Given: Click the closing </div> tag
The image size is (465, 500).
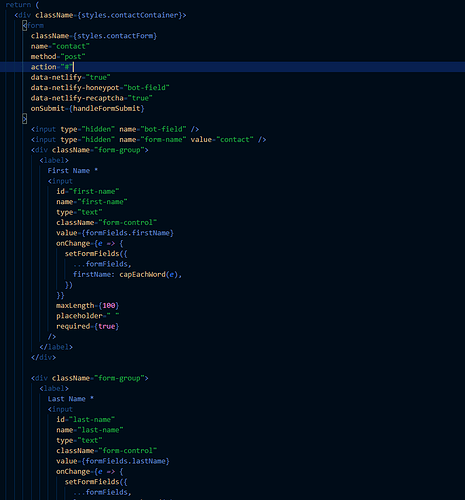Looking at the screenshot, I should coord(43,357).
